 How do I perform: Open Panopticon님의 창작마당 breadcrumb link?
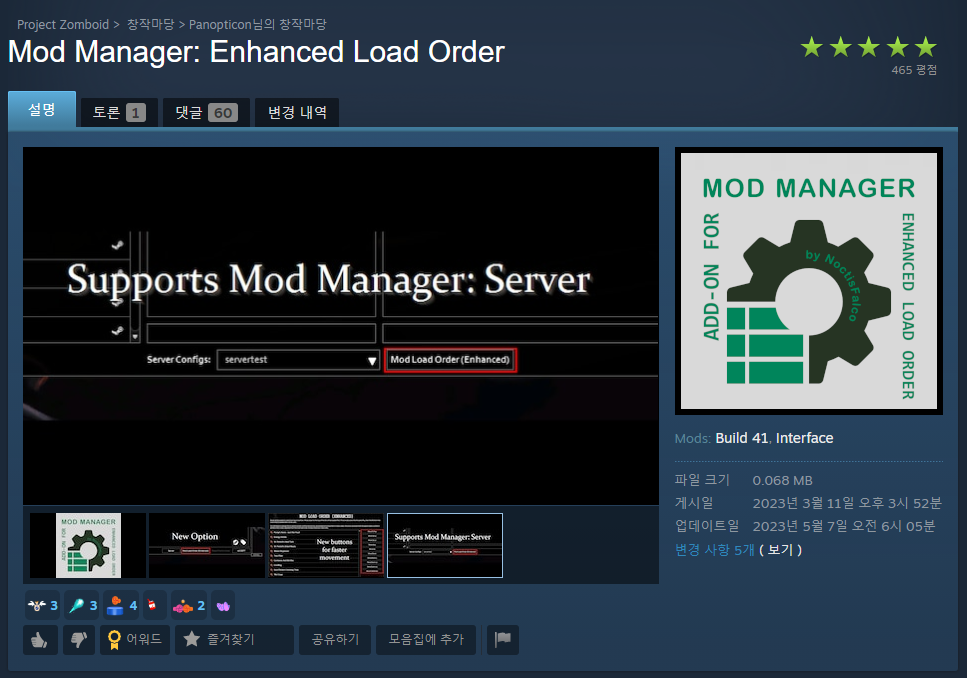pyautogui.click(x=258, y=25)
